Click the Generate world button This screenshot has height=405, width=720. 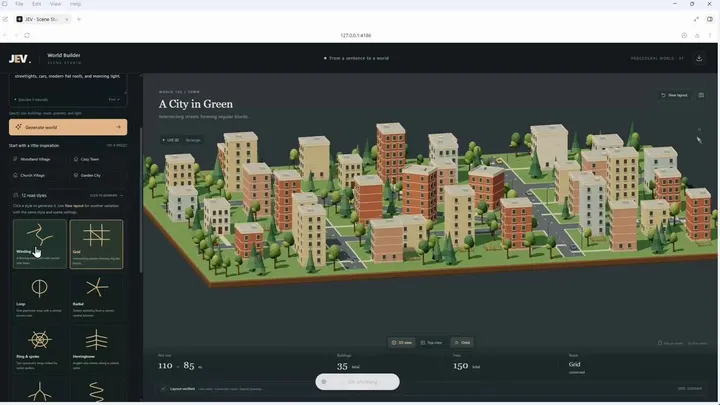(68, 127)
